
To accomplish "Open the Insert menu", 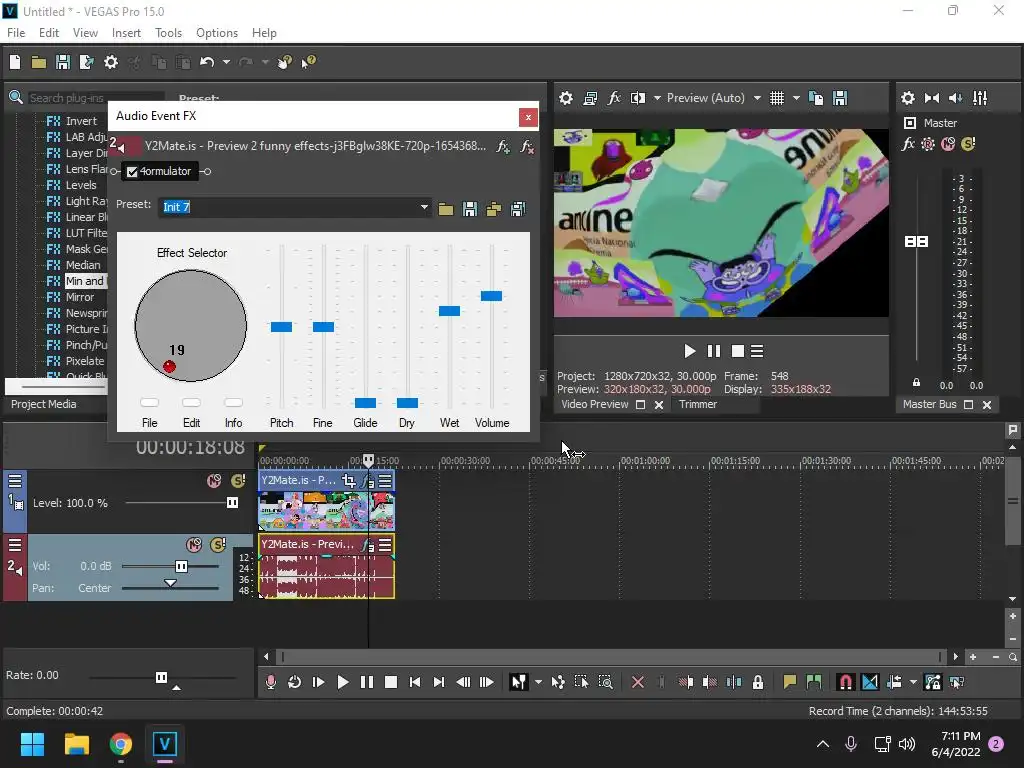I will (126, 33).
